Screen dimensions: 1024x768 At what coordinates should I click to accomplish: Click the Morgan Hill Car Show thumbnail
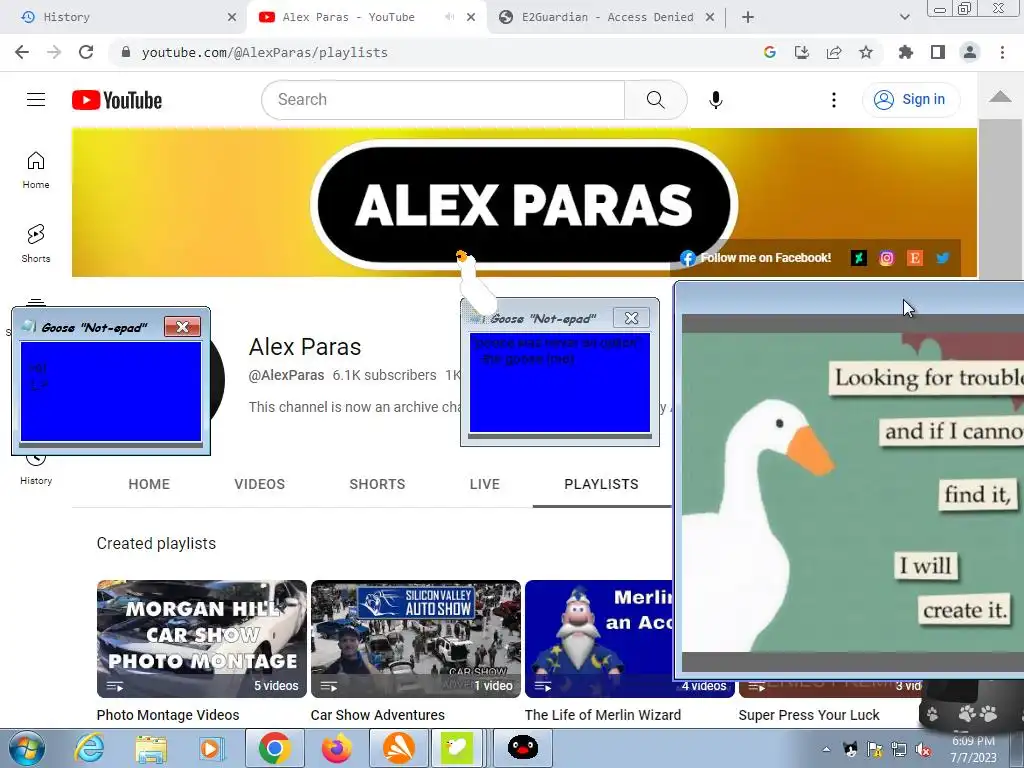(202, 639)
